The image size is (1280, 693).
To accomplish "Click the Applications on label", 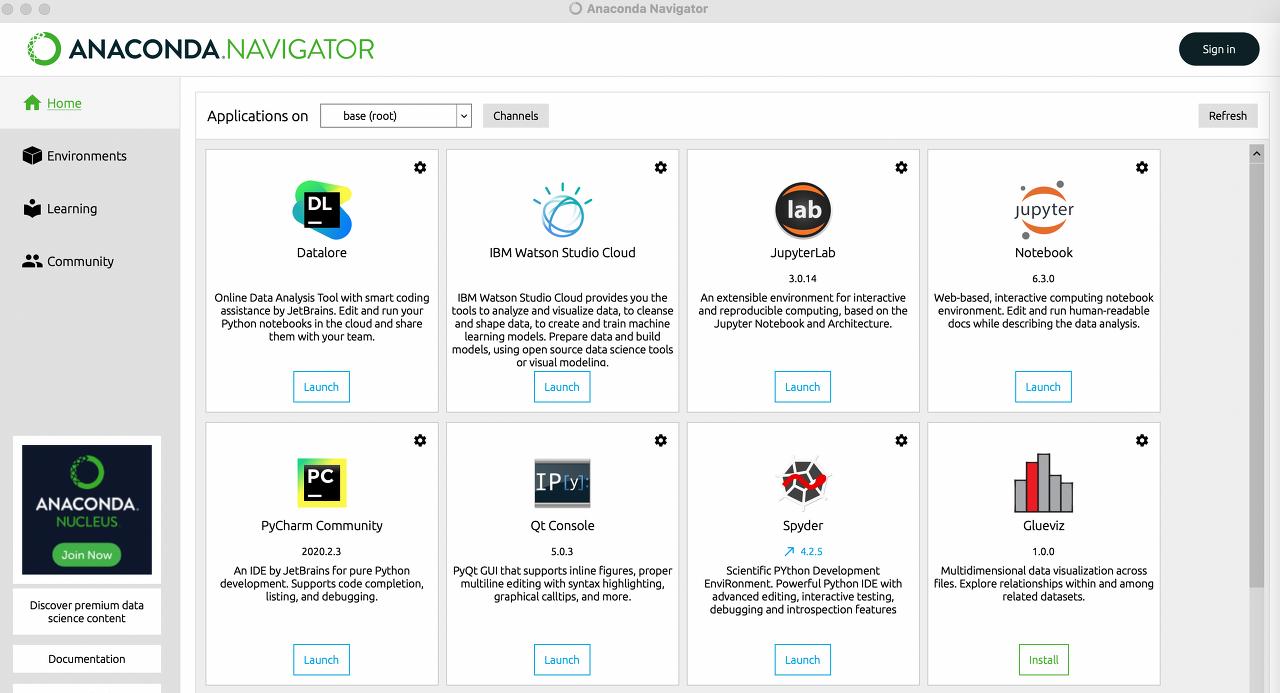I will 258,116.
